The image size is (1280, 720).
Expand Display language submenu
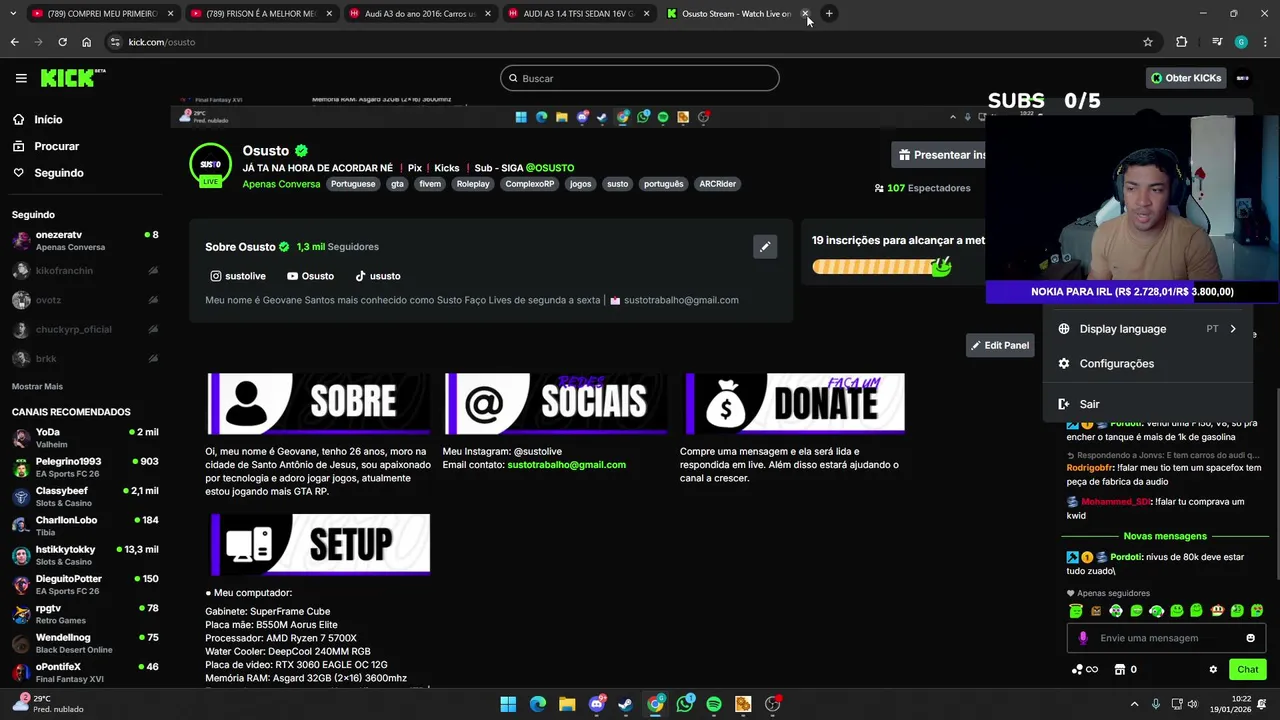click(1148, 329)
